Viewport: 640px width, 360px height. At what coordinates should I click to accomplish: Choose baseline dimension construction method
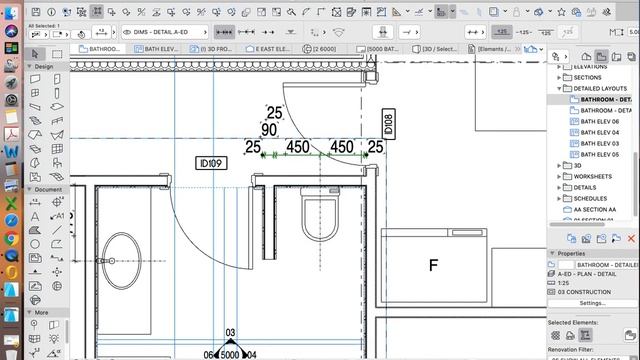[268, 32]
